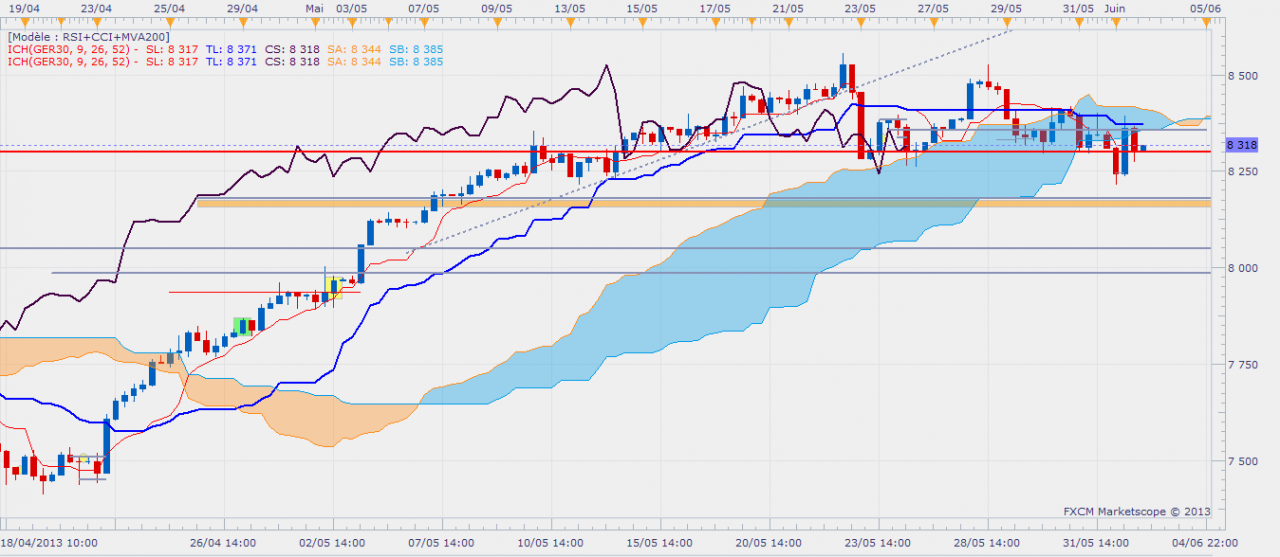Select the green highlighted box near 26/04

(241, 326)
